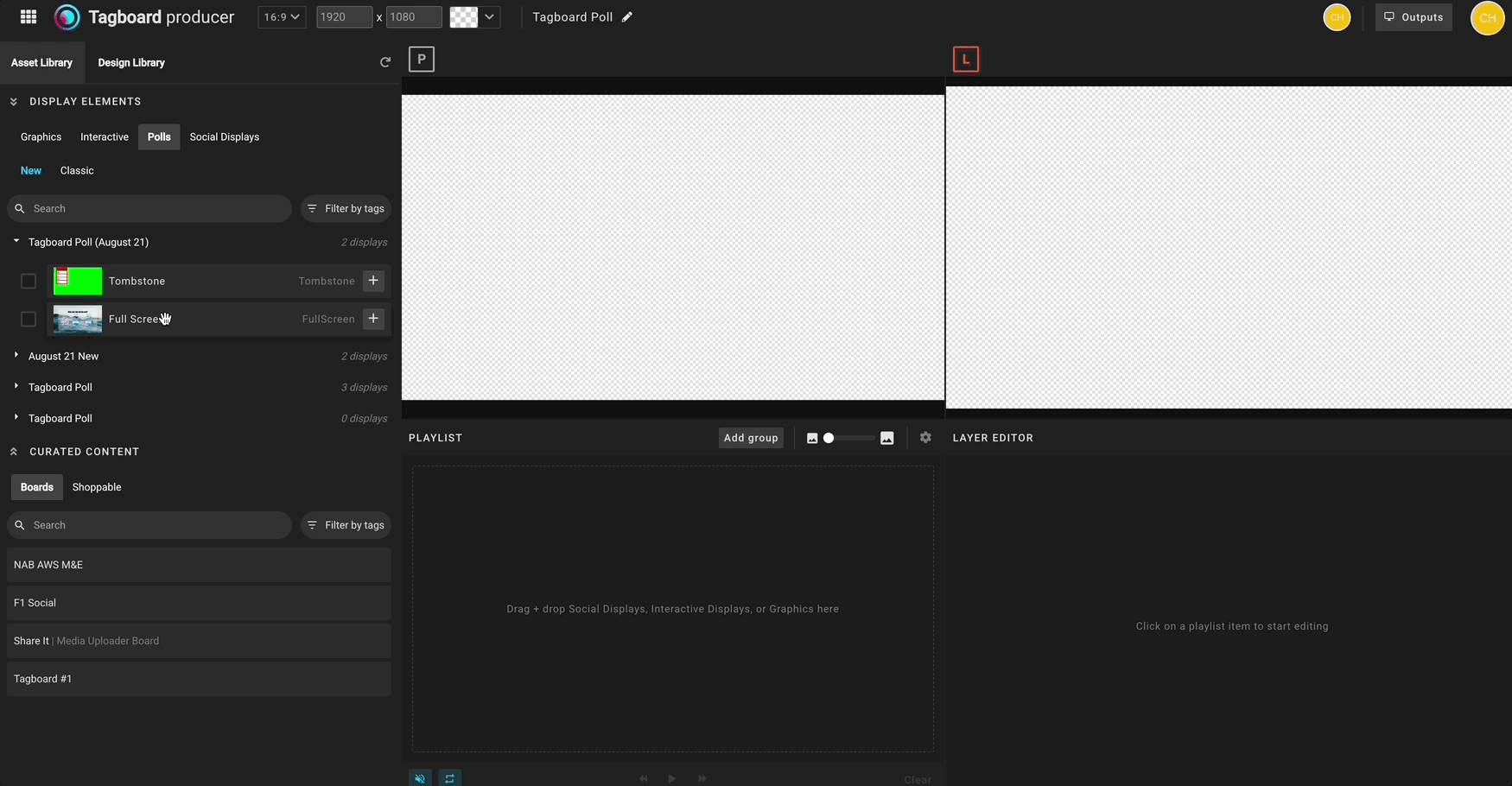The width and height of the screenshot is (1512, 786).
Task: Click the display elements Search field
Action: click(x=149, y=209)
